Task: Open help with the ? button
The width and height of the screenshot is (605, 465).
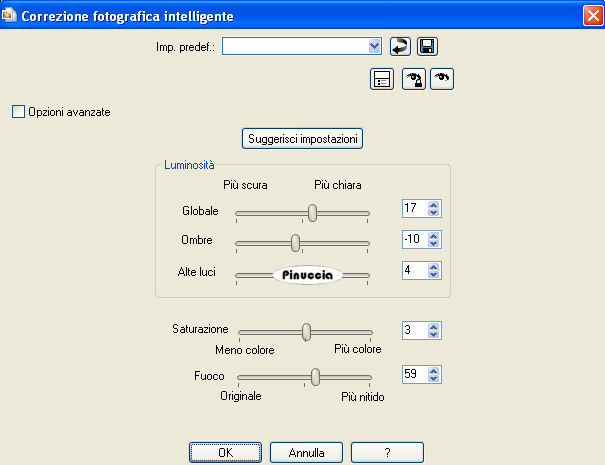Action: pos(386,452)
